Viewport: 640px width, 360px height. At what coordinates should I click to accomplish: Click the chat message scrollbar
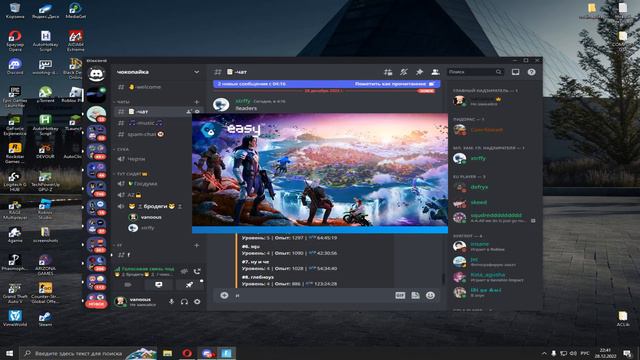tap(443, 278)
